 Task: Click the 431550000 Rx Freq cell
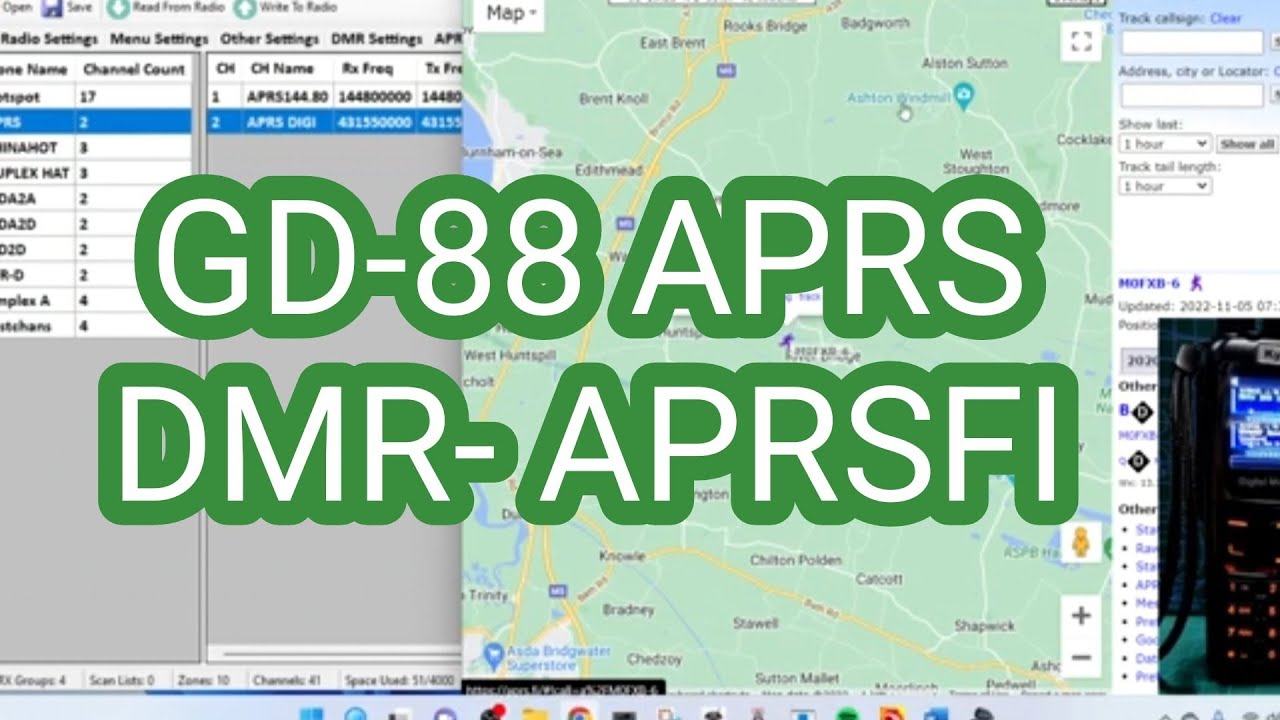pyautogui.click(x=374, y=122)
